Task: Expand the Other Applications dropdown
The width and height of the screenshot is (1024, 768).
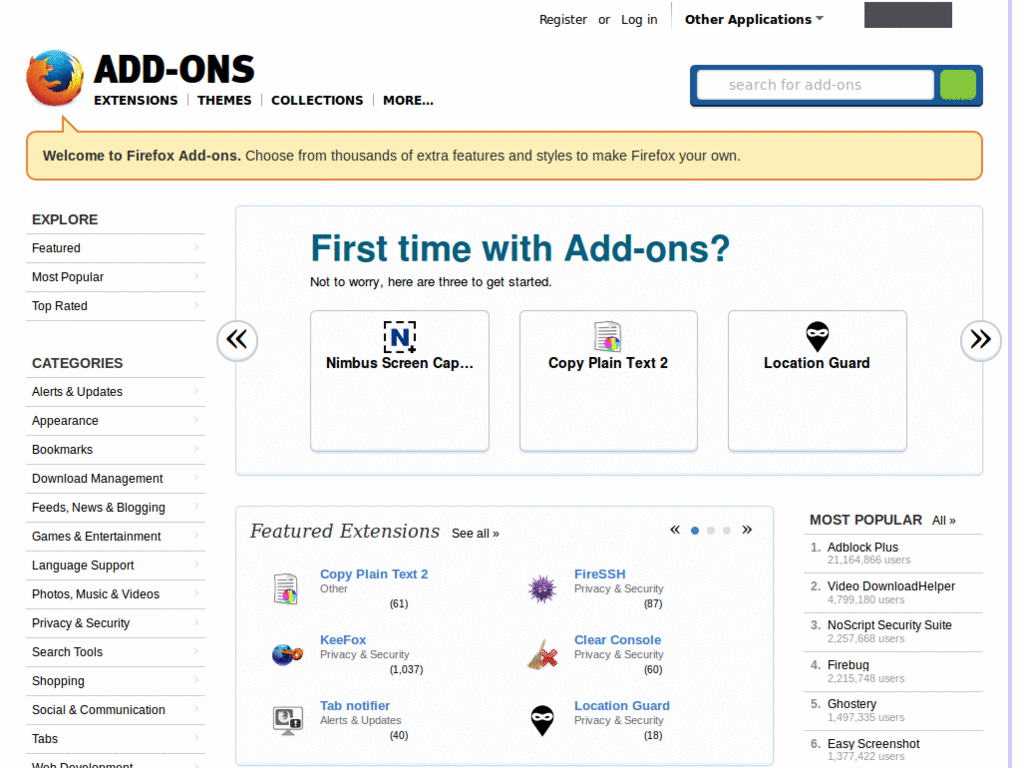Action: tap(754, 19)
